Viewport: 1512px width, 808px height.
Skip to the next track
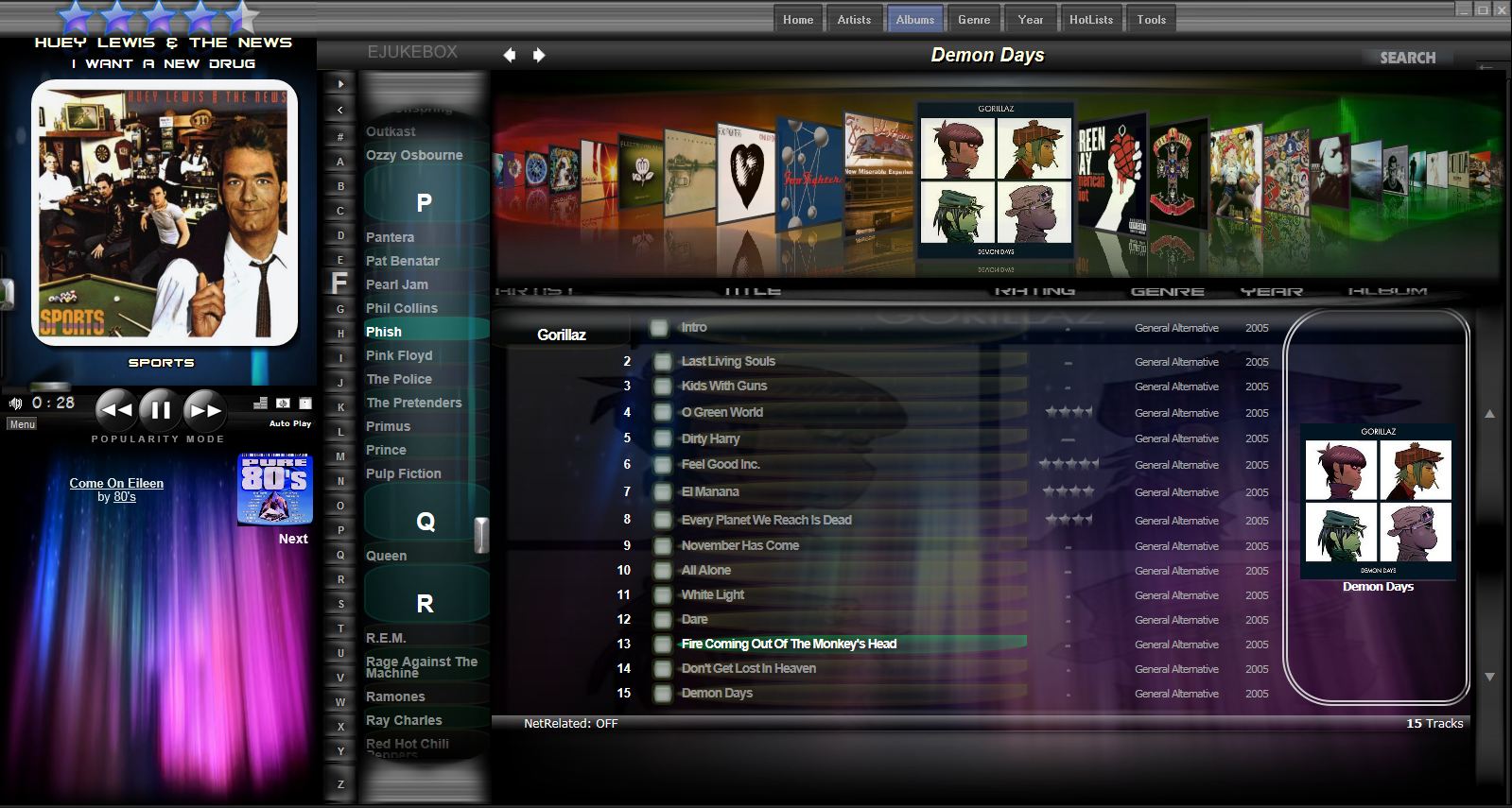click(205, 410)
